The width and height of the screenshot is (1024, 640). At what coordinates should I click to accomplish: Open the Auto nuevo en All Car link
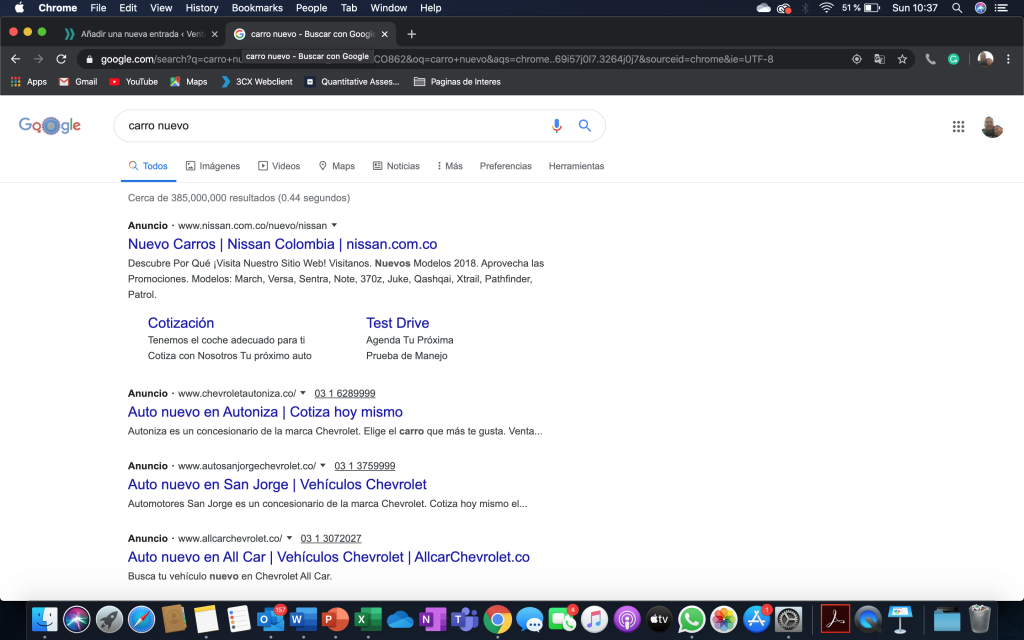point(328,557)
